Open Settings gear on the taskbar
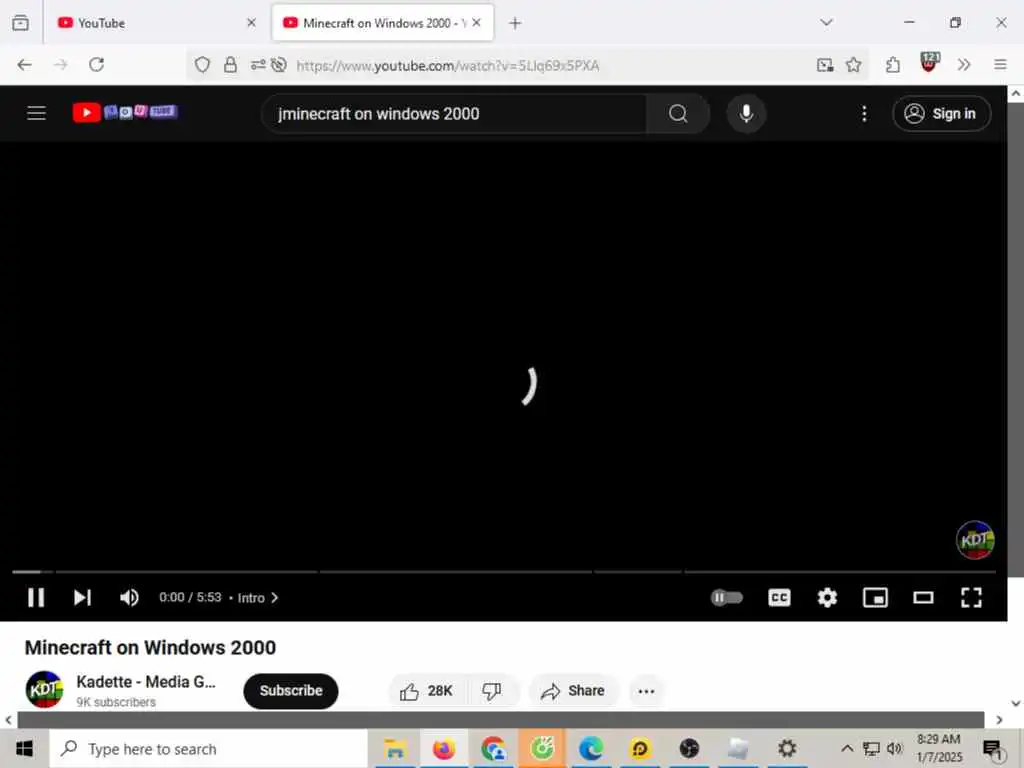The image size is (1024, 768). click(x=787, y=748)
